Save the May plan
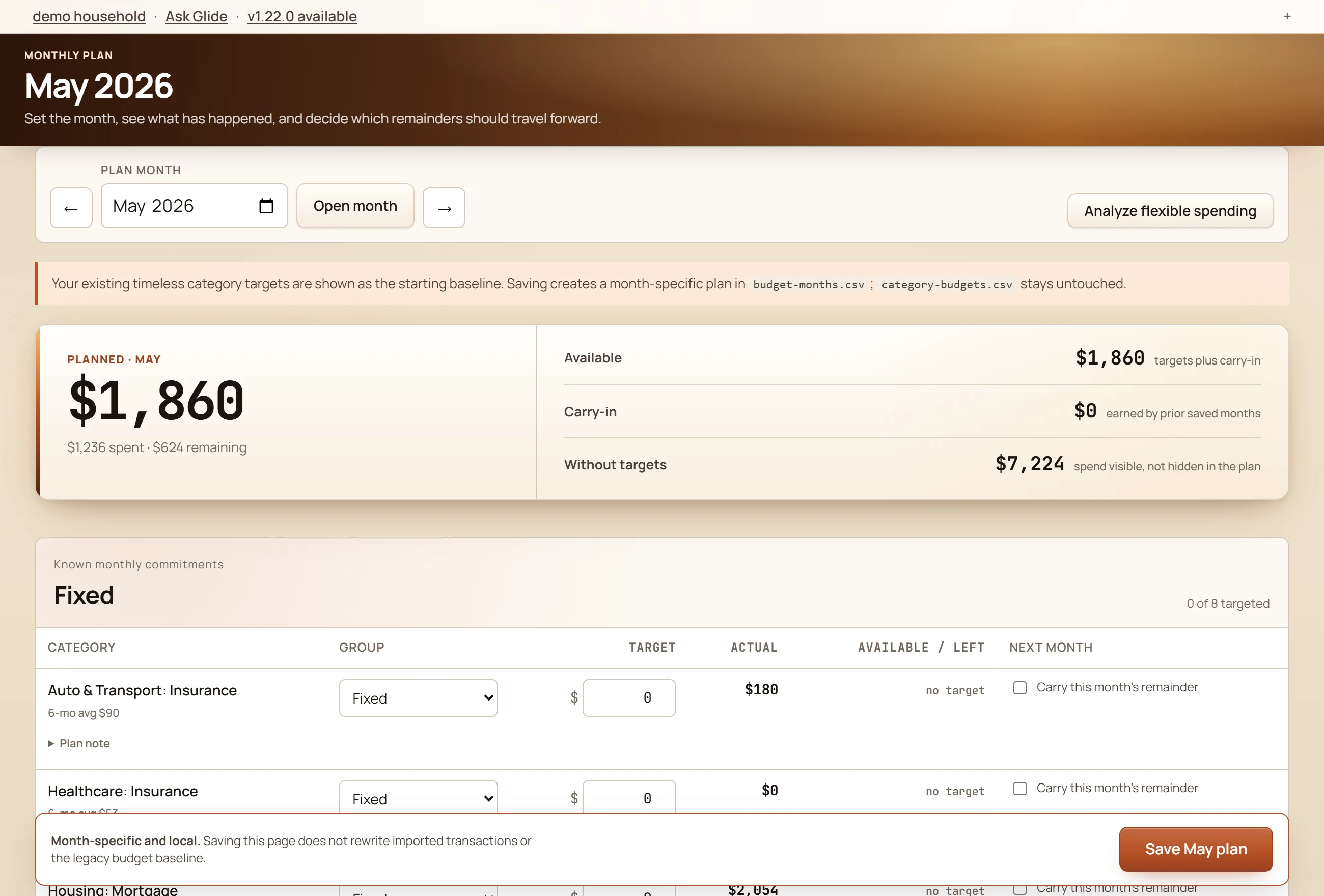The height and width of the screenshot is (896, 1324). click(x=1196, y=849)
